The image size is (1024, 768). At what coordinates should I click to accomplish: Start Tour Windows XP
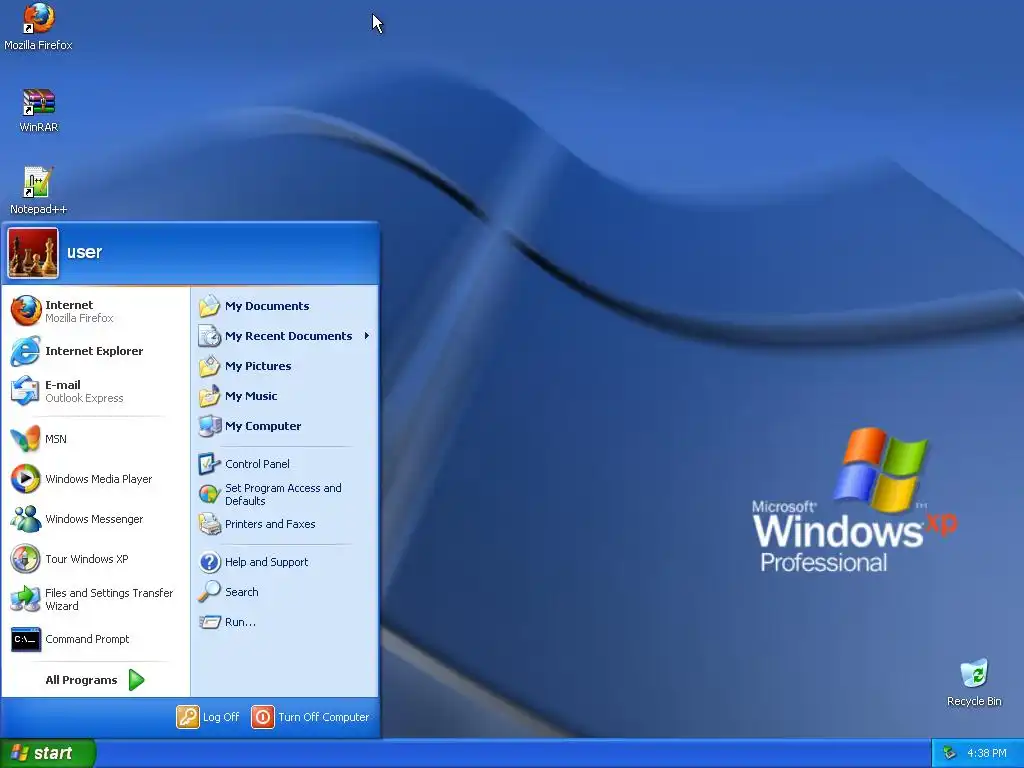95,559
